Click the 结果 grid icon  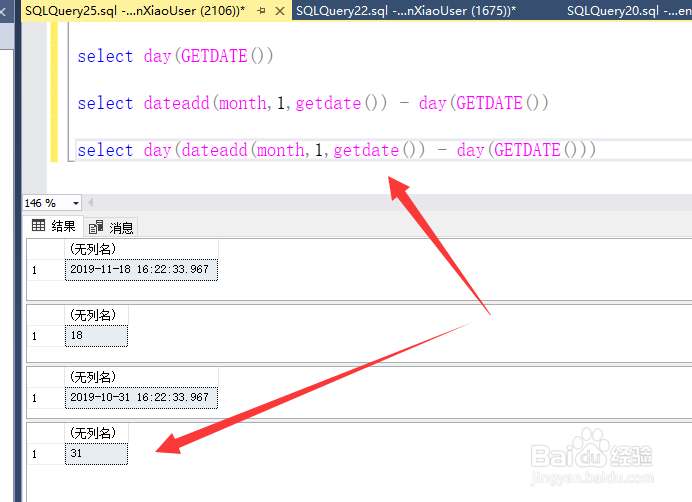38,226
